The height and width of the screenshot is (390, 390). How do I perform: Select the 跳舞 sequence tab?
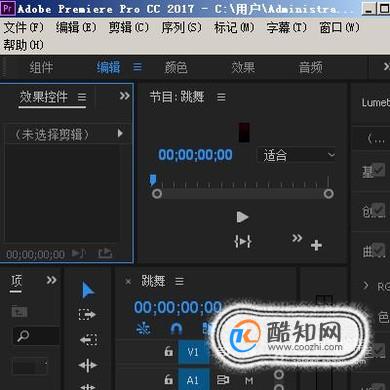point(153,281)
